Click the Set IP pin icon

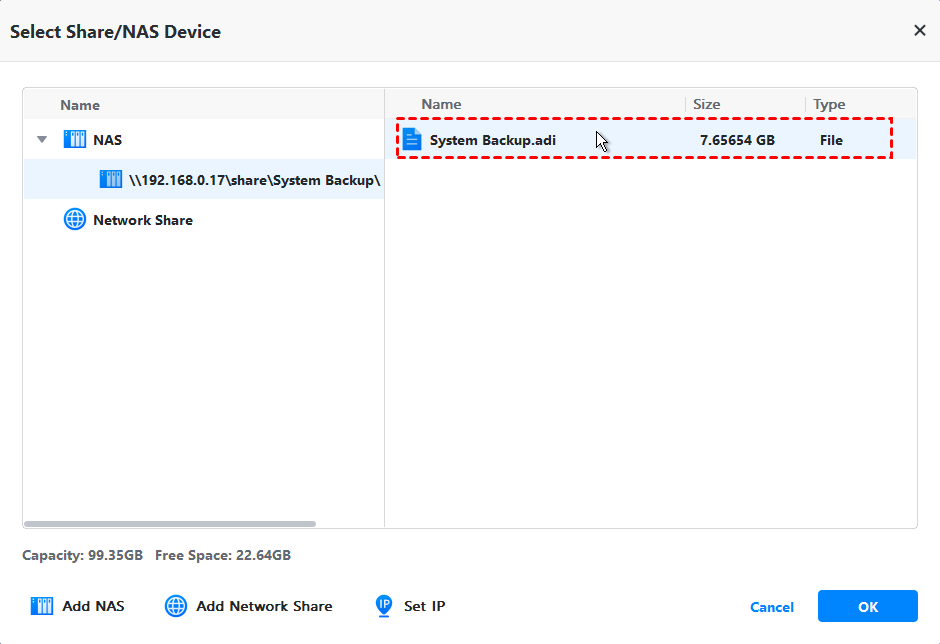click(x=384, y=606)
